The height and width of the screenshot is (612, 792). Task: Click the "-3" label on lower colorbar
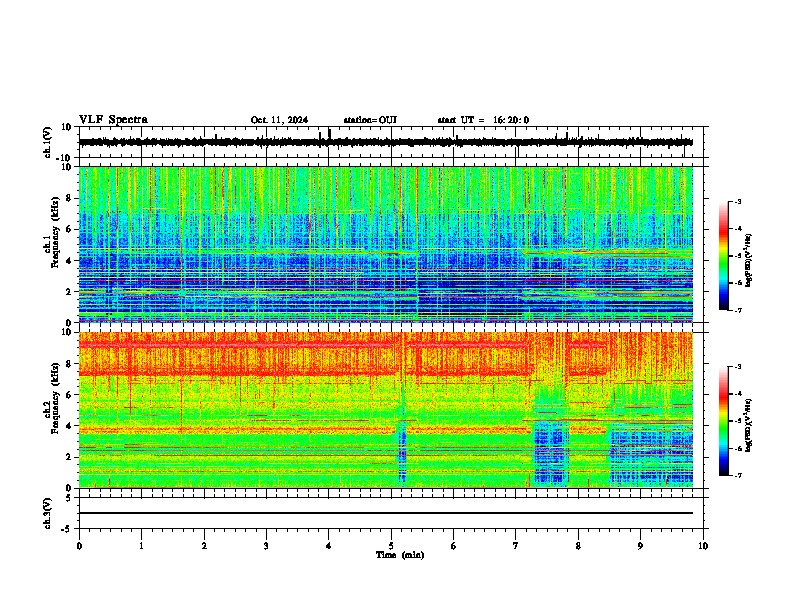737,367
